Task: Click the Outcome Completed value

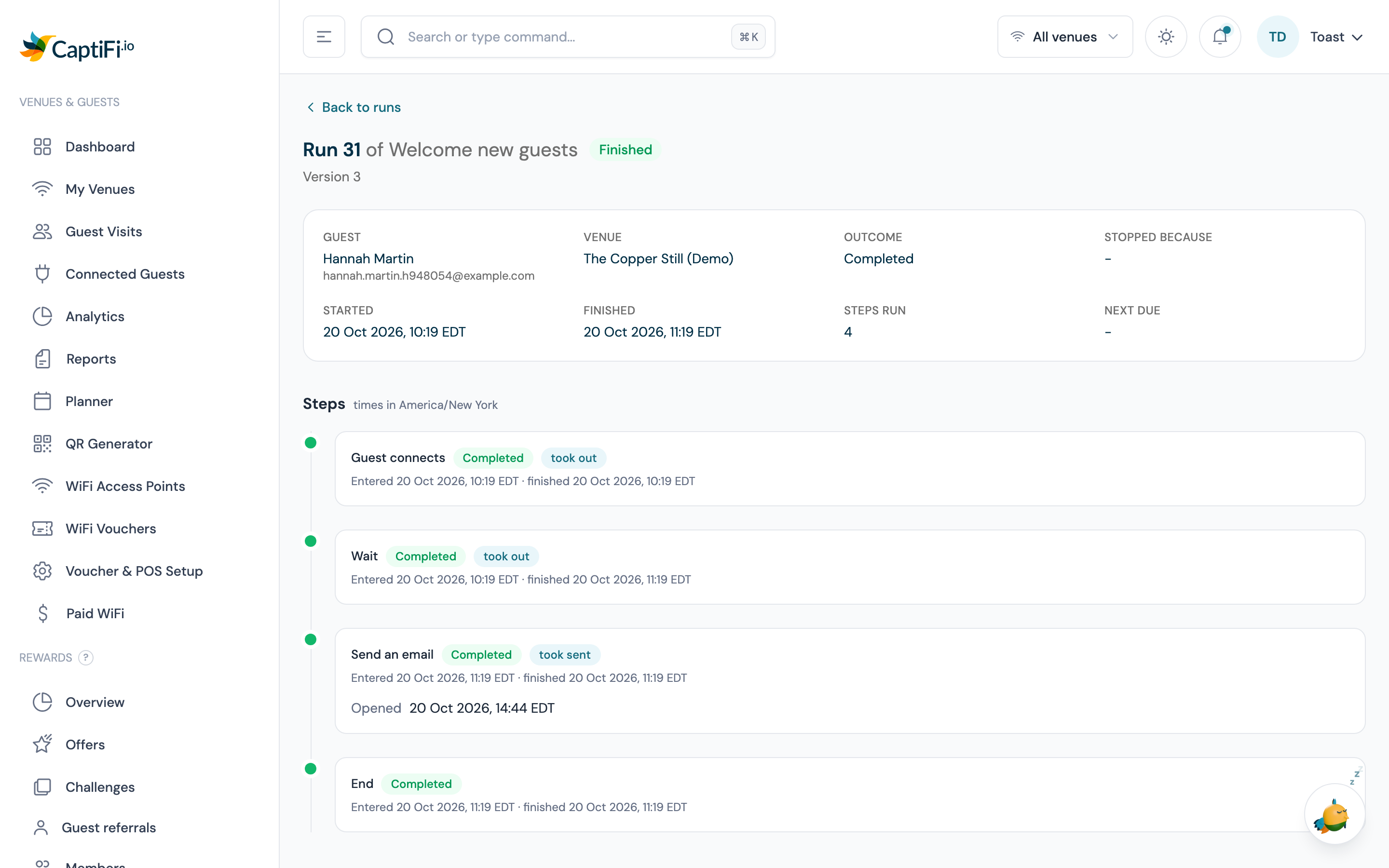Action: tap(878, 258)
